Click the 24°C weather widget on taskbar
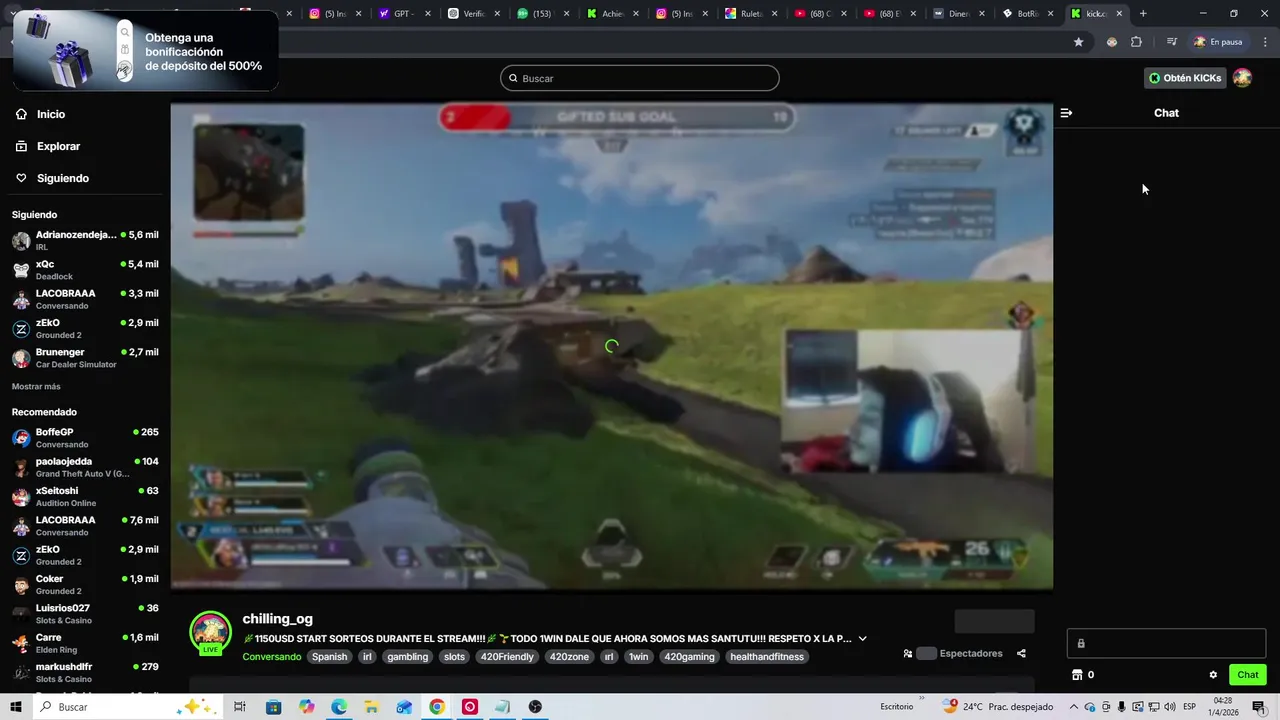The image size is (1280, 720). 997,707
